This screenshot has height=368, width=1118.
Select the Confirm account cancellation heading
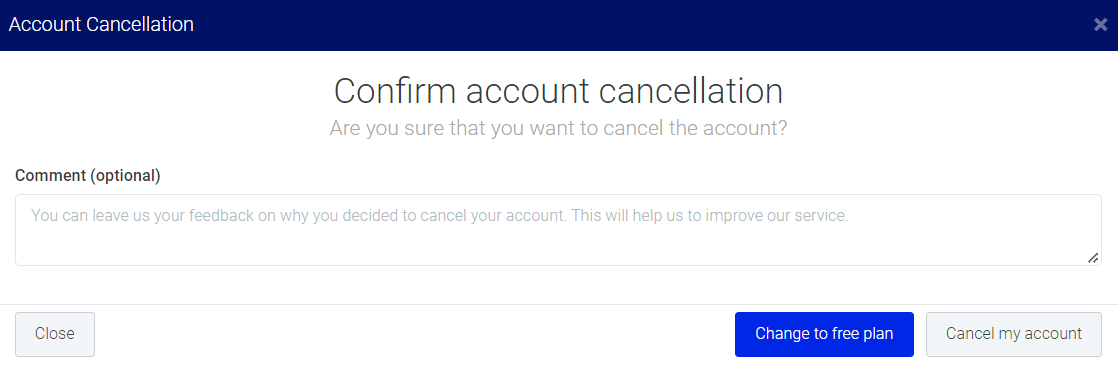pos(558,91)
